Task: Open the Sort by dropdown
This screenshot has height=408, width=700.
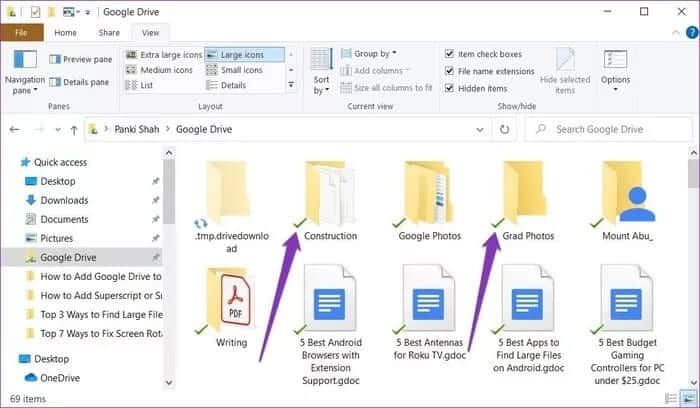Action: pos(321,72)
